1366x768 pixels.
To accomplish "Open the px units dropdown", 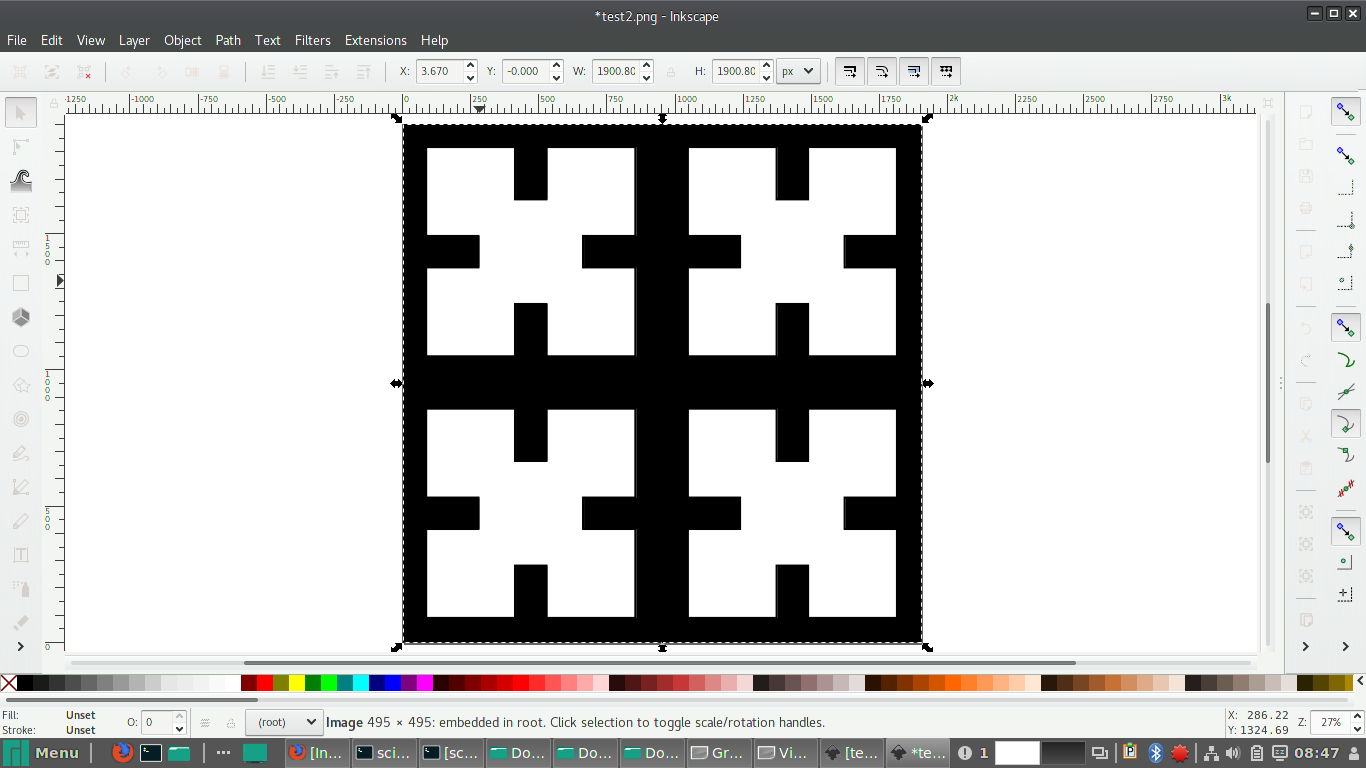I will click(798, 72).
